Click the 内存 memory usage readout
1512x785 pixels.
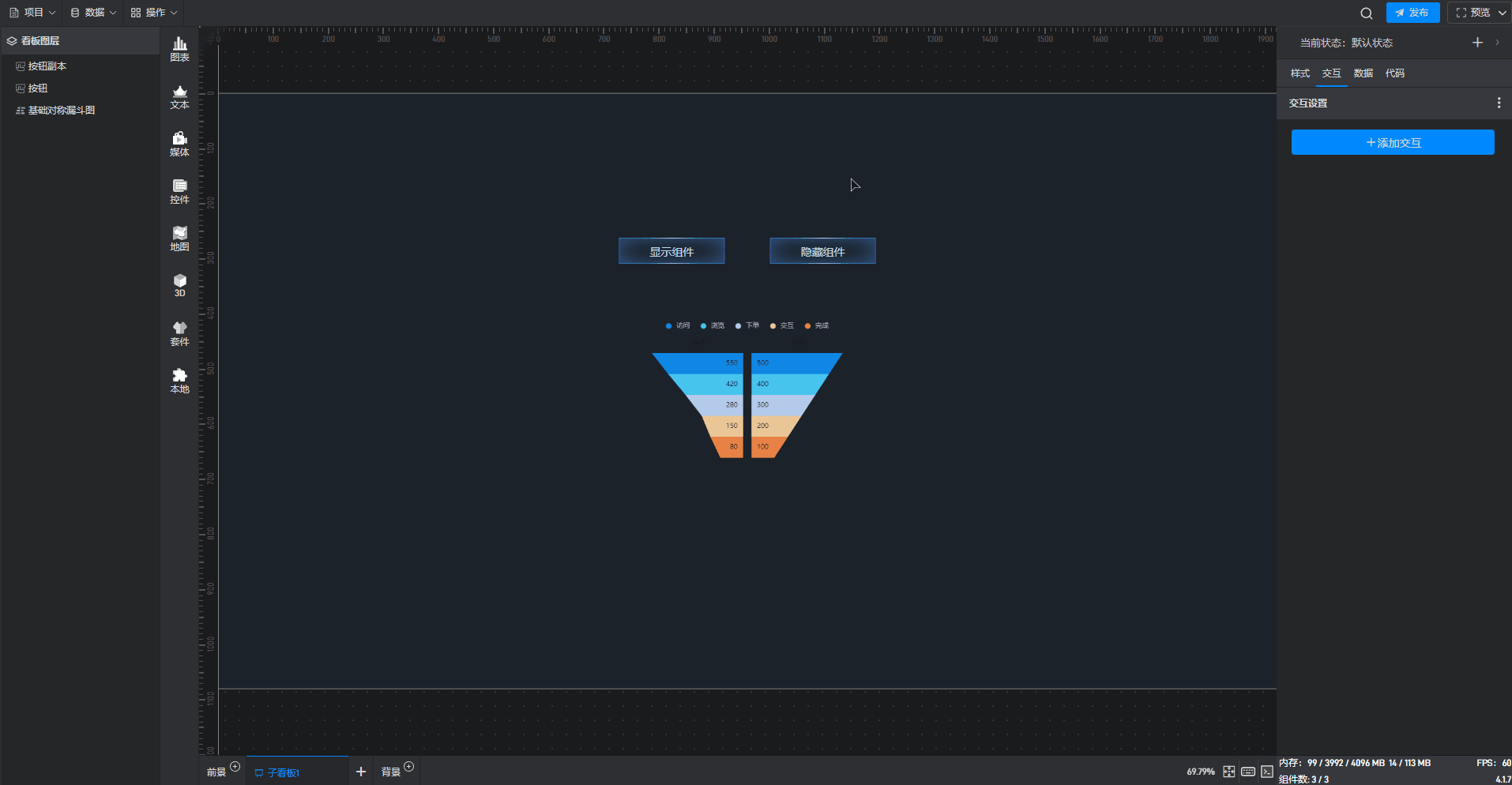[x=1355, y=763]
